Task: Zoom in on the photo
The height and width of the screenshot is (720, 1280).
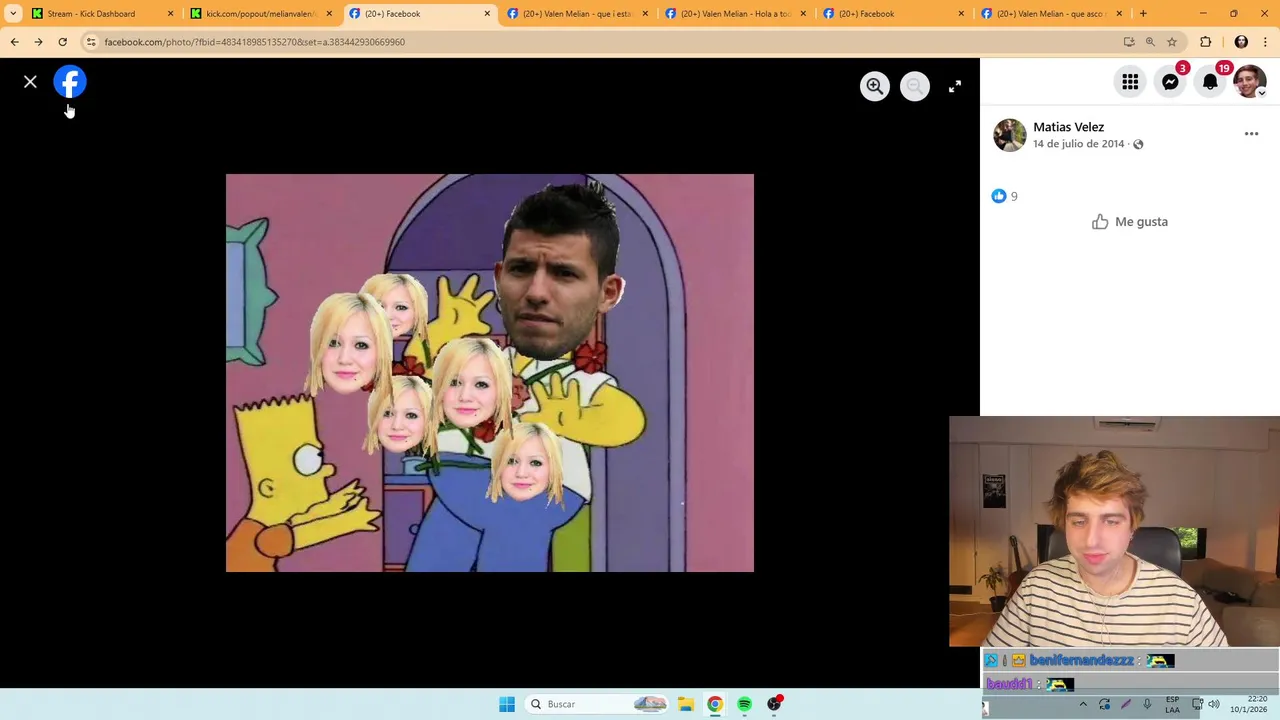Action: point(875,86)
